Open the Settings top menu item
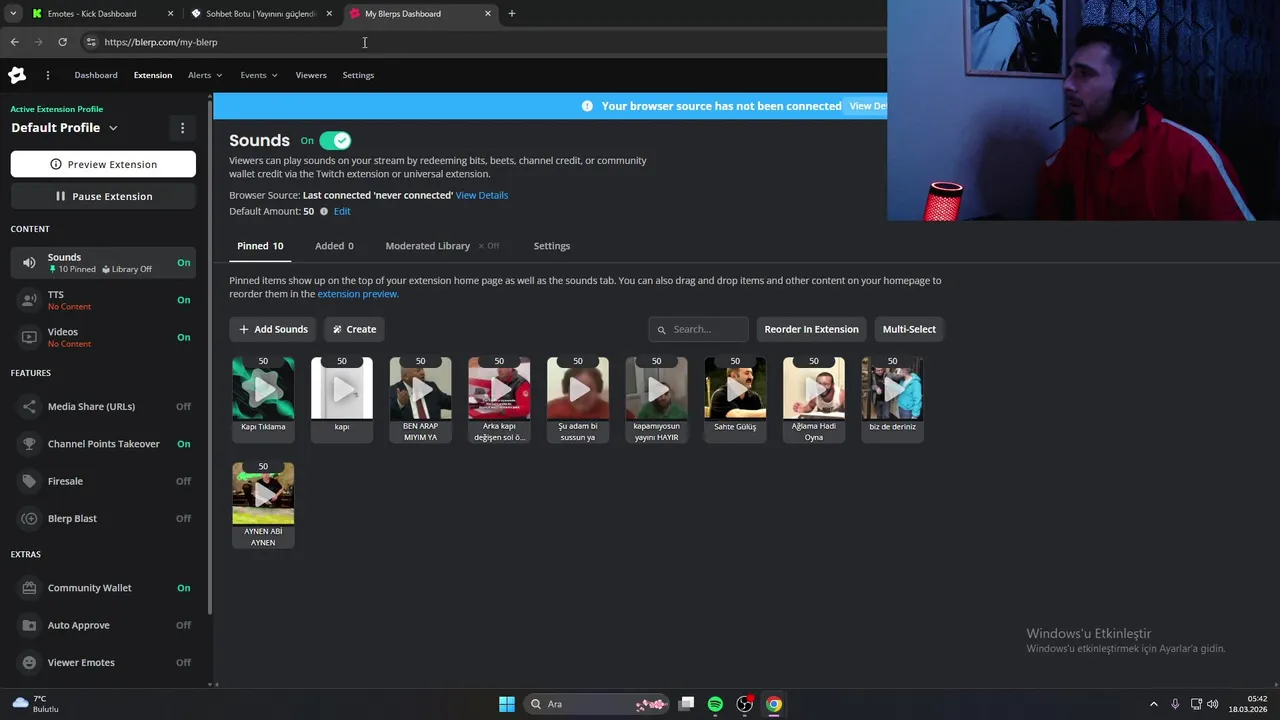Image resolution: width=1280 pixels, height=720 pixels. [x=358, y=75]
